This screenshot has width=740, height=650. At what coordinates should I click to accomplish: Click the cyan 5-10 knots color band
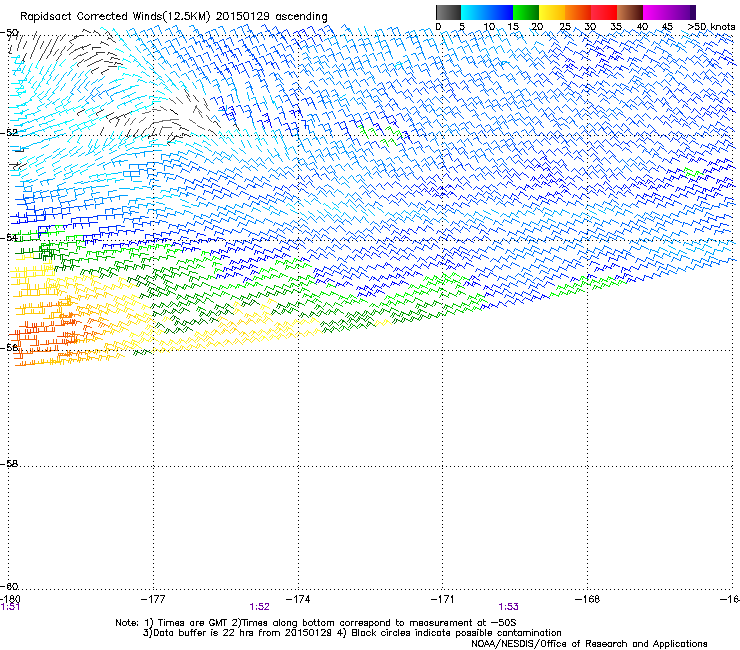point(474,12)
